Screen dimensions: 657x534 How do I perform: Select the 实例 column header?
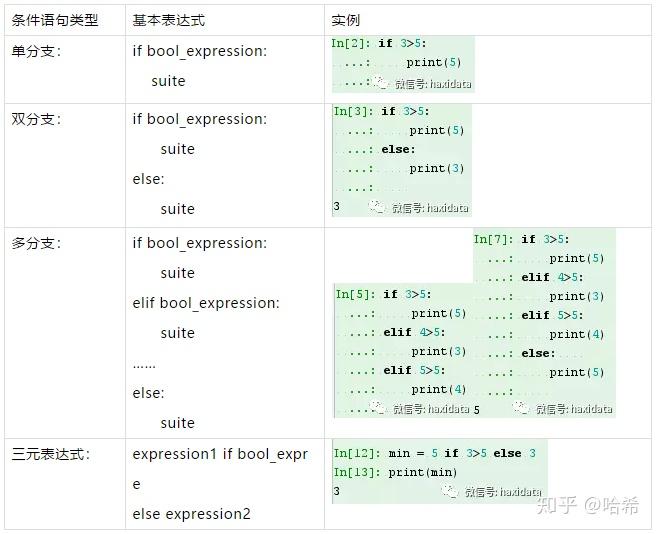click(346, 20)
